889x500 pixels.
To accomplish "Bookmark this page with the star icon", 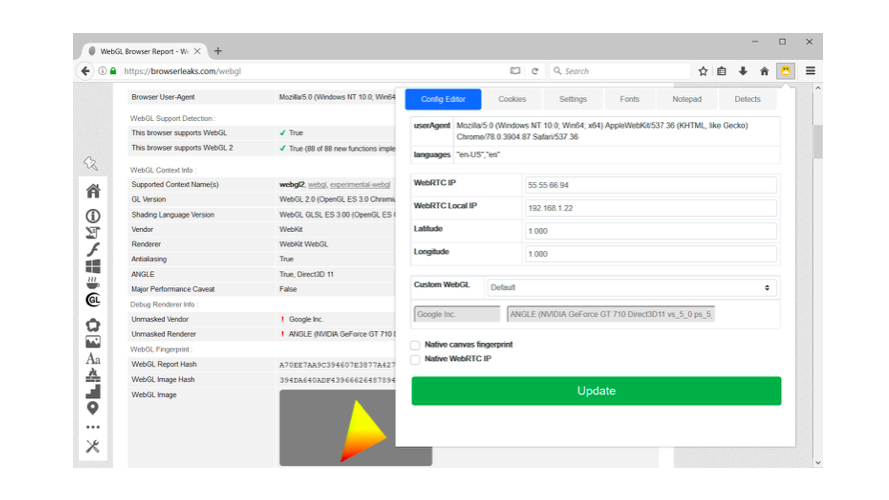I will pyautogui.click(x=703, y=71).
